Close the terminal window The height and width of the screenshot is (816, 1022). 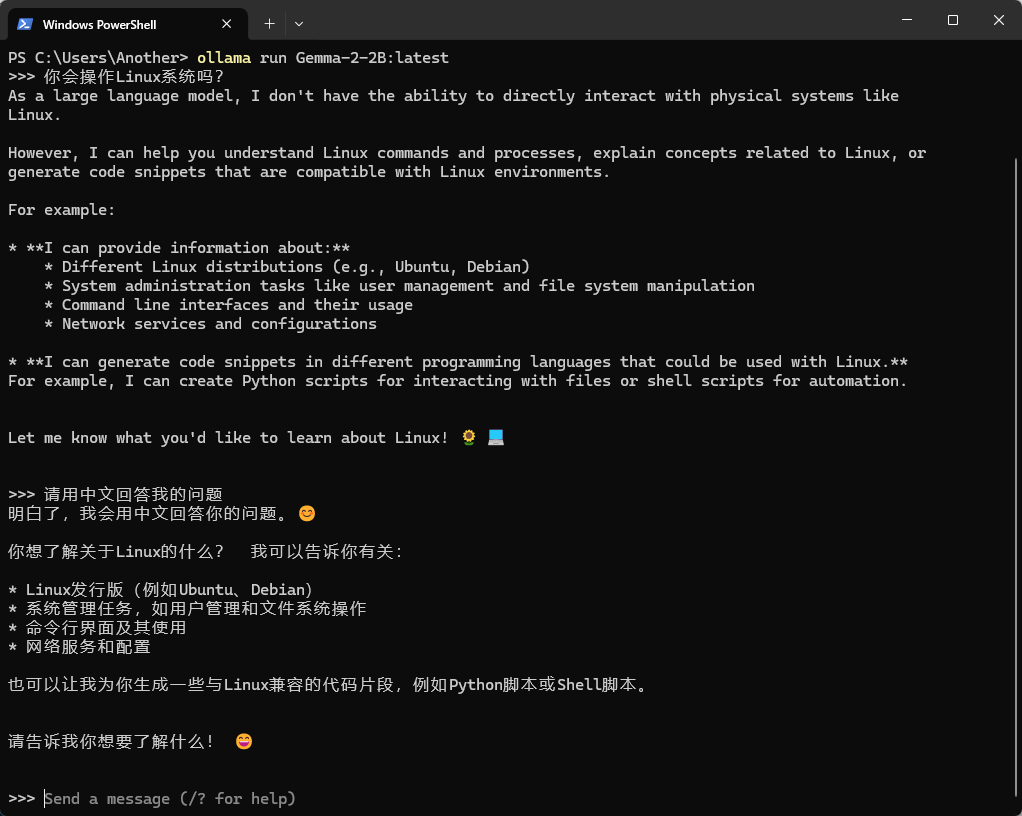pyautogui.click(x=998, y=20)
